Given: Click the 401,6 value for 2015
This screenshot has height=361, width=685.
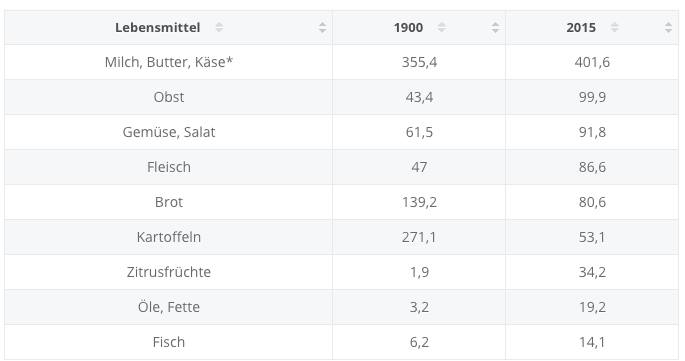Looking at the screenshot, I should click(592, 62).
